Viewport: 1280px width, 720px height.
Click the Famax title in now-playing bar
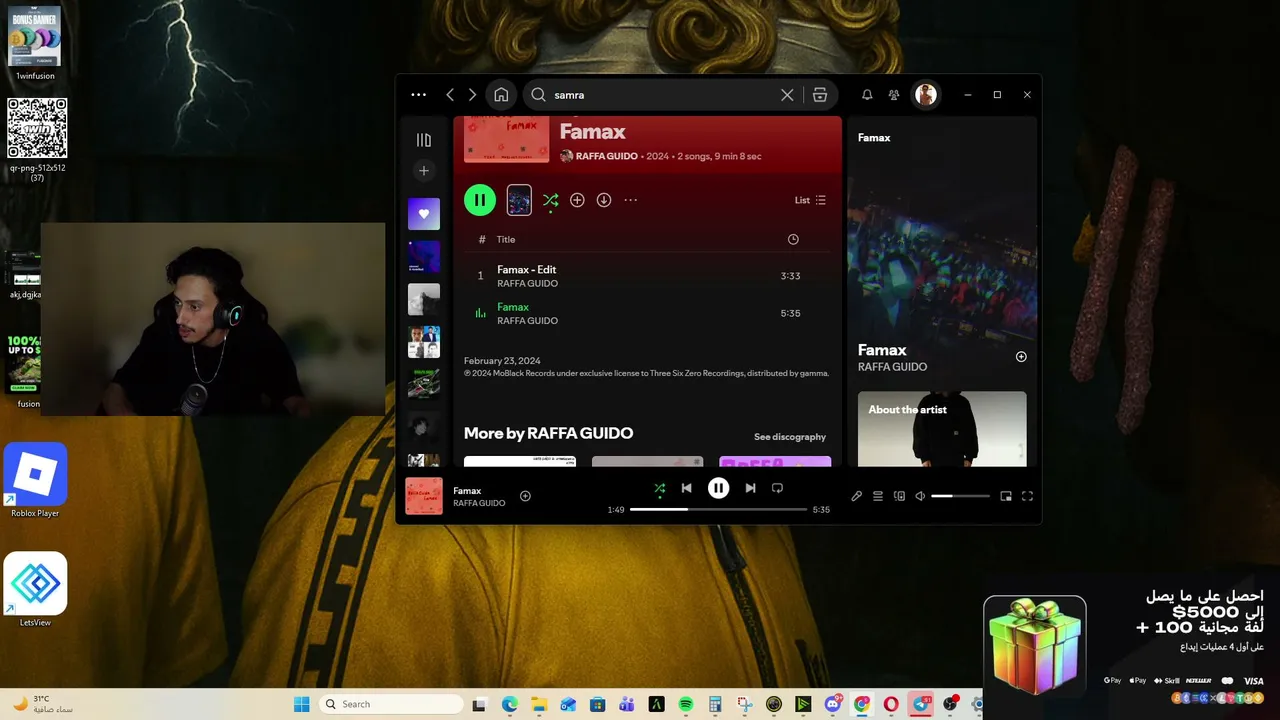(467, 491)
